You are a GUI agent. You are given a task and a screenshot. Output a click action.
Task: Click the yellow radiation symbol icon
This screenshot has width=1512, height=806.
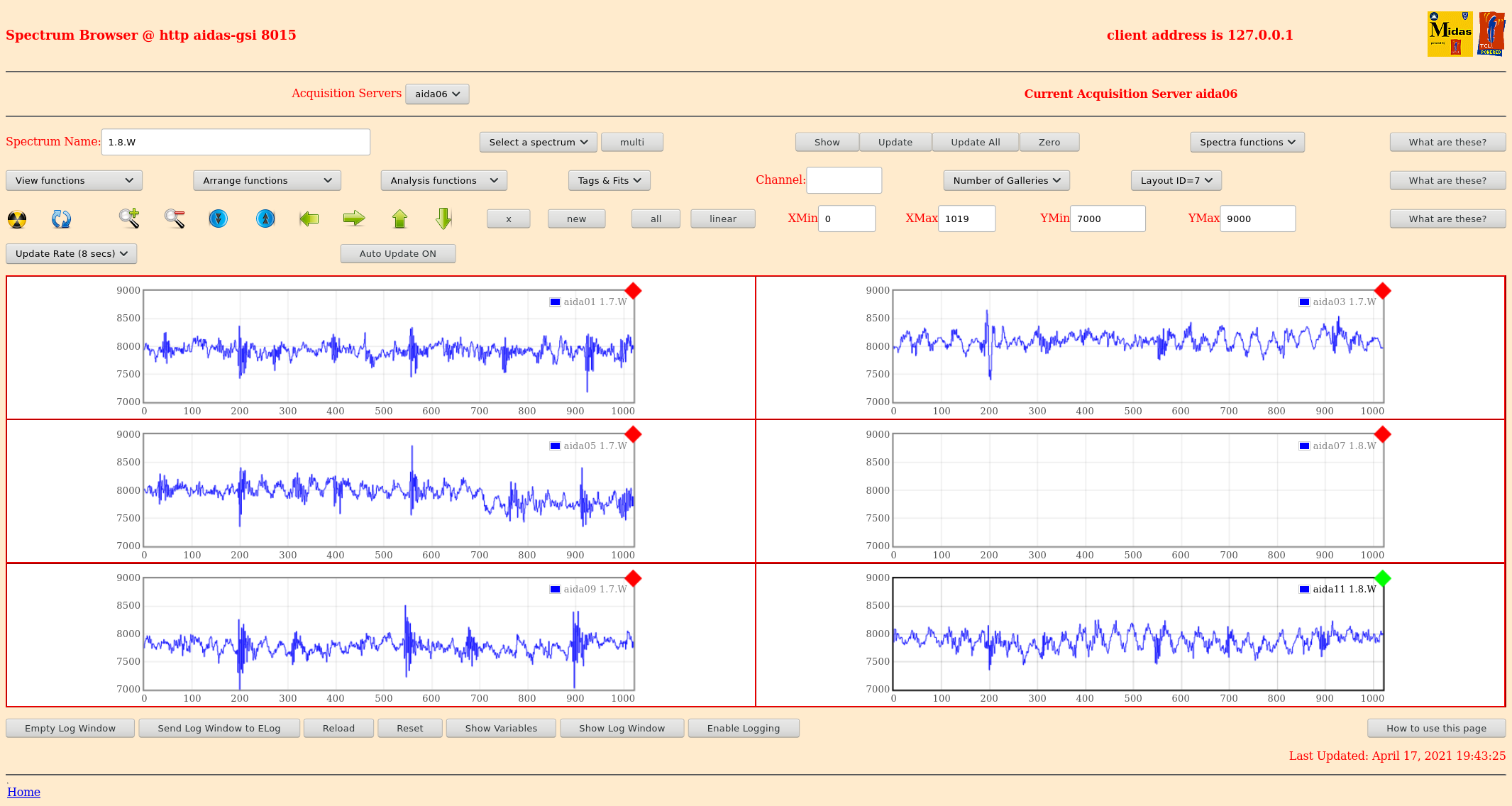click(17, 219)
